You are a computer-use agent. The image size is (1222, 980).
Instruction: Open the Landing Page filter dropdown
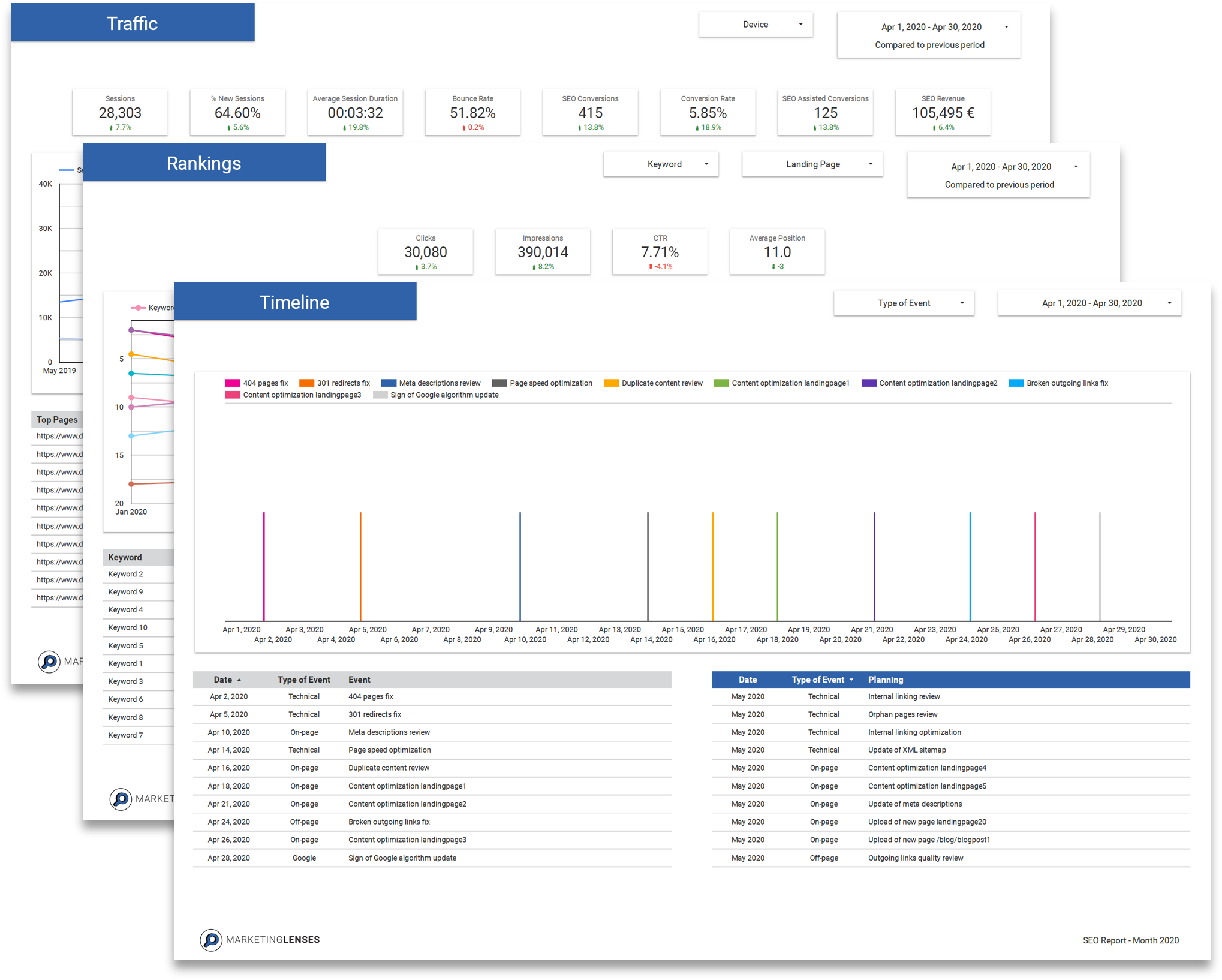812,164
